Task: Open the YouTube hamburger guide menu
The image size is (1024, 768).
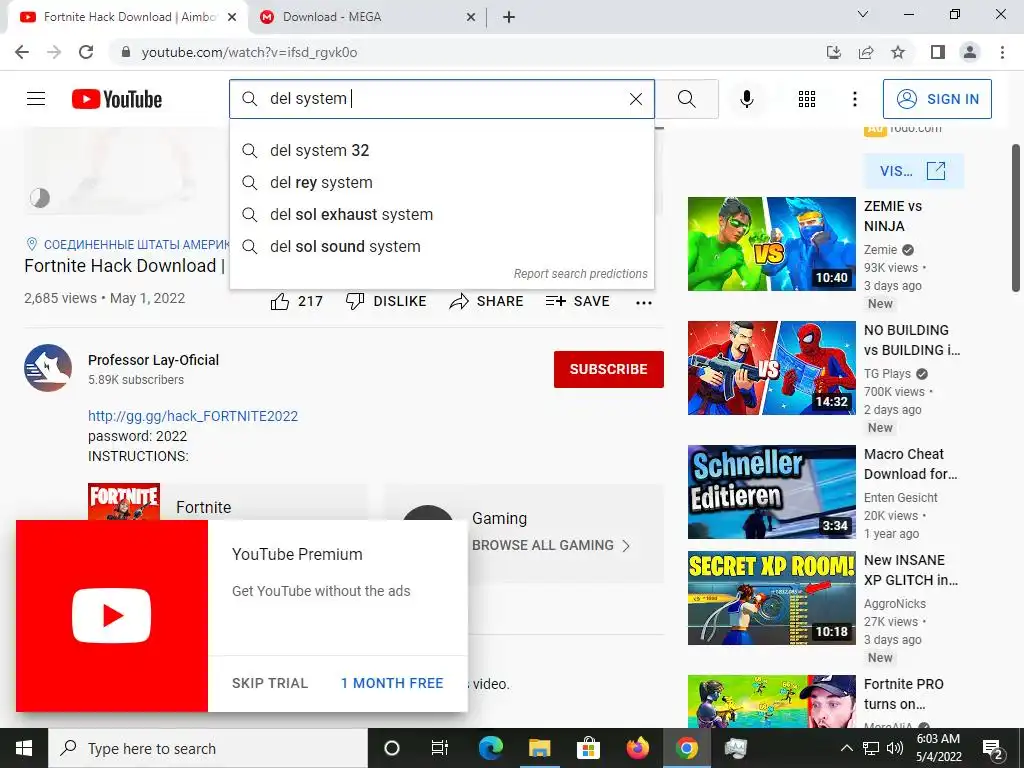Action: [x=36, y=99]
